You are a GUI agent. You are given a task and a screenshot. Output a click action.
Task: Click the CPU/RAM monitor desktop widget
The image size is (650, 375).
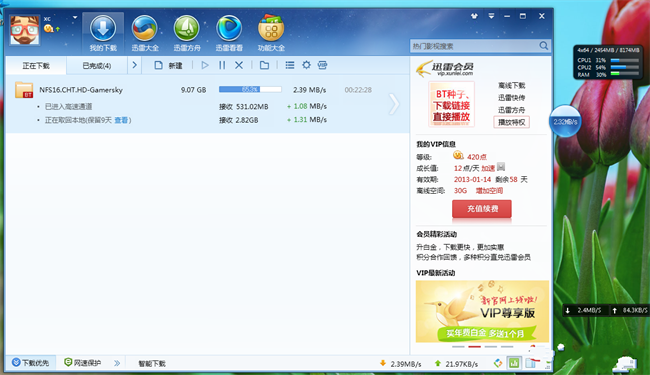608,62
